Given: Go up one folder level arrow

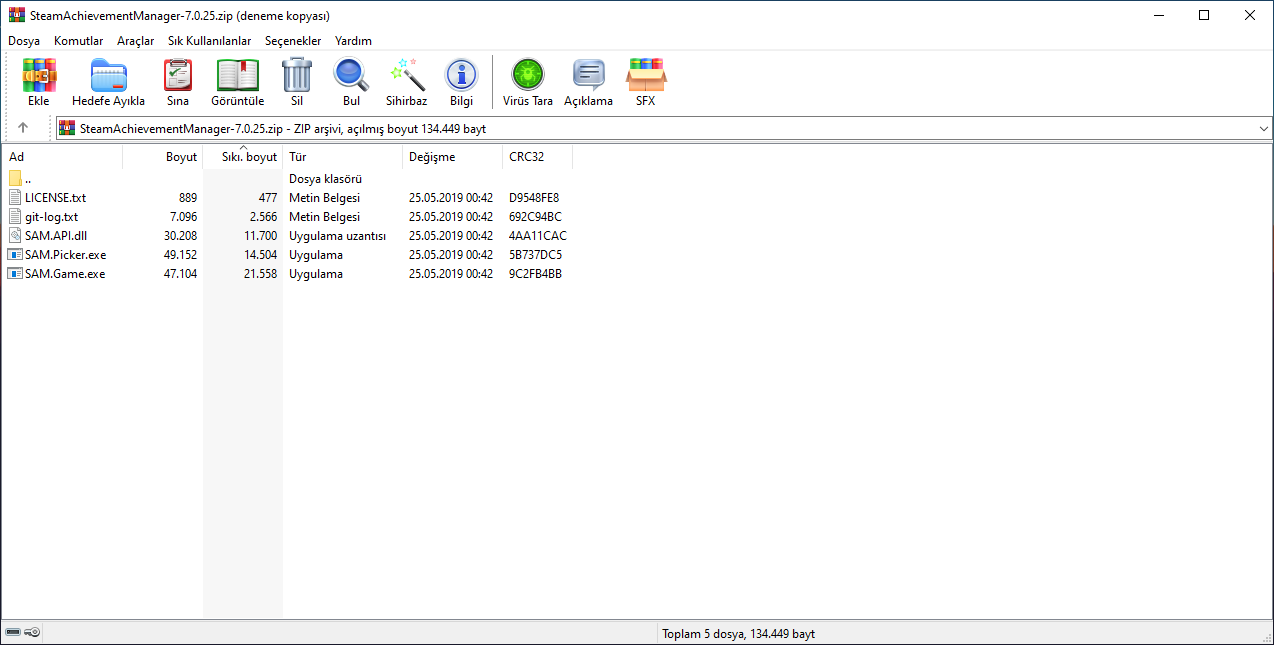Looking at the screenshot, I should pyautogui.click(x=23, y=128).
